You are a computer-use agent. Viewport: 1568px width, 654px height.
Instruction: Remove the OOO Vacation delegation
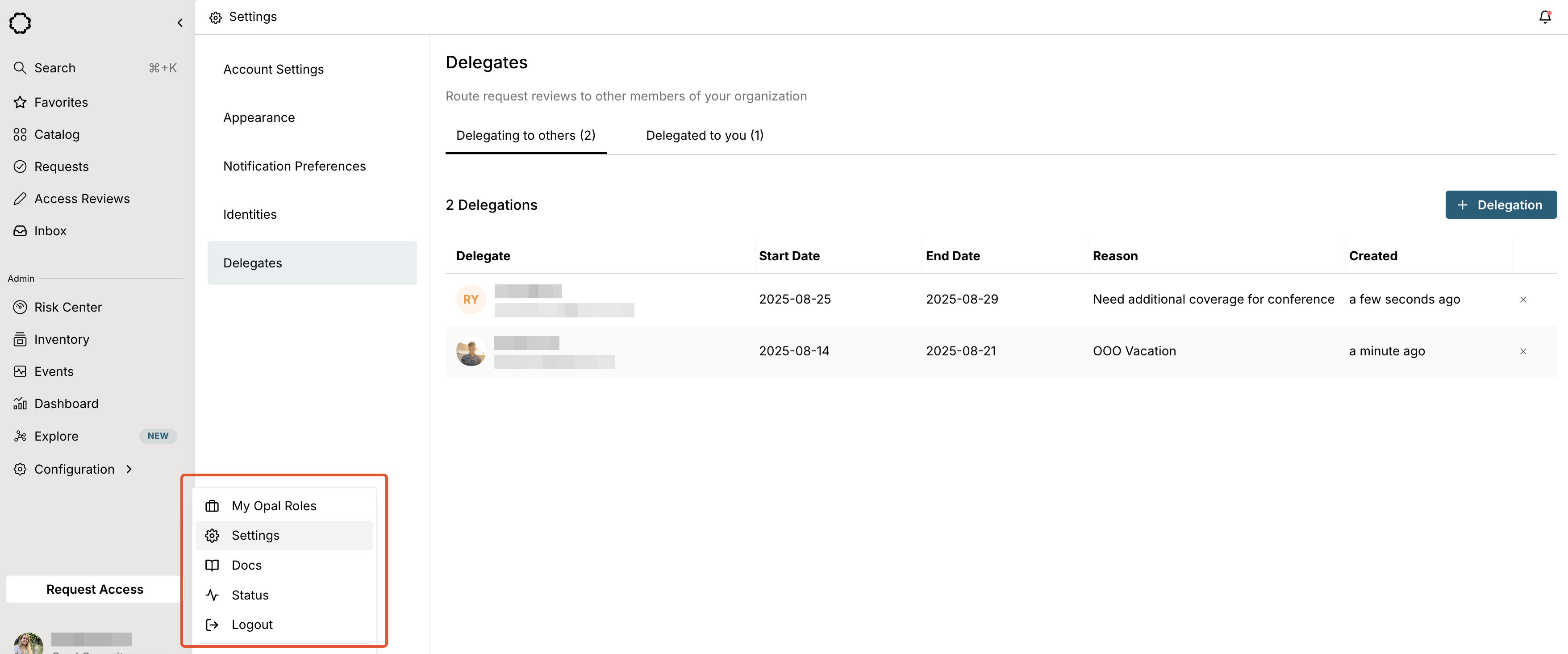tap(1522, 351)
